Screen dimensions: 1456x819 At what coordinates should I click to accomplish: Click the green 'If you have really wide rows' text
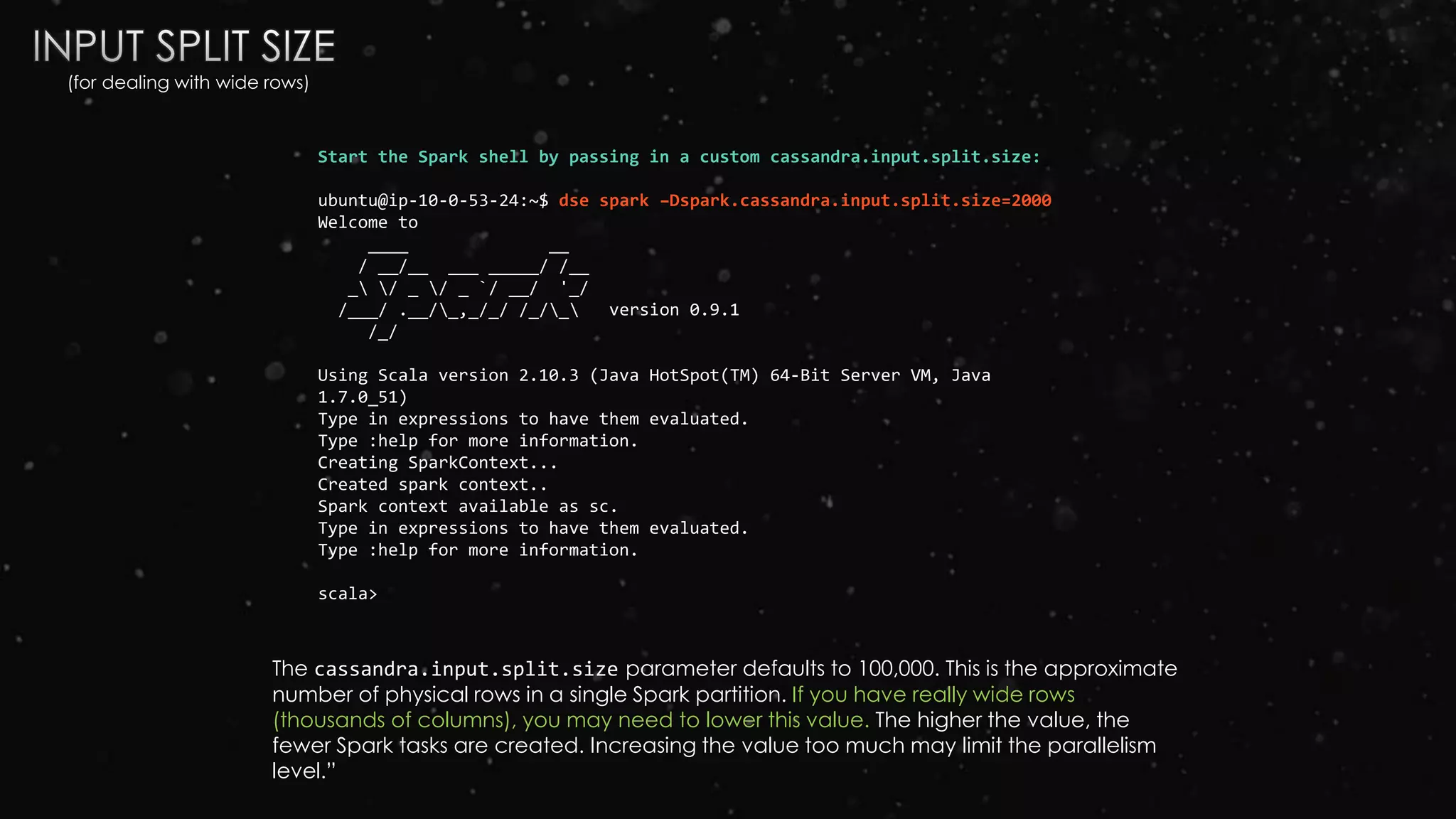933,695
